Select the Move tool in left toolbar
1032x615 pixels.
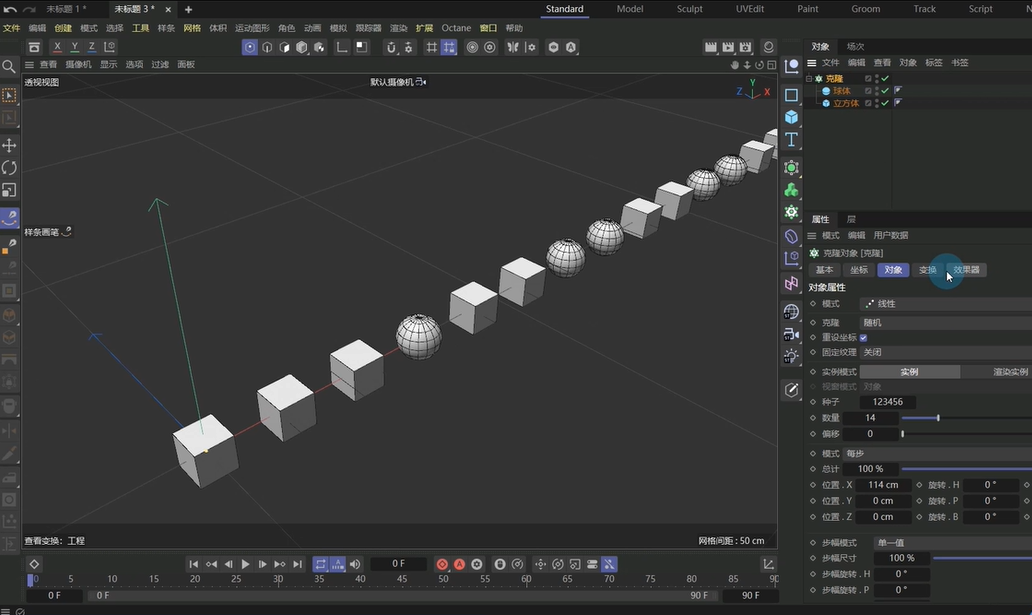tap(9, 145)
